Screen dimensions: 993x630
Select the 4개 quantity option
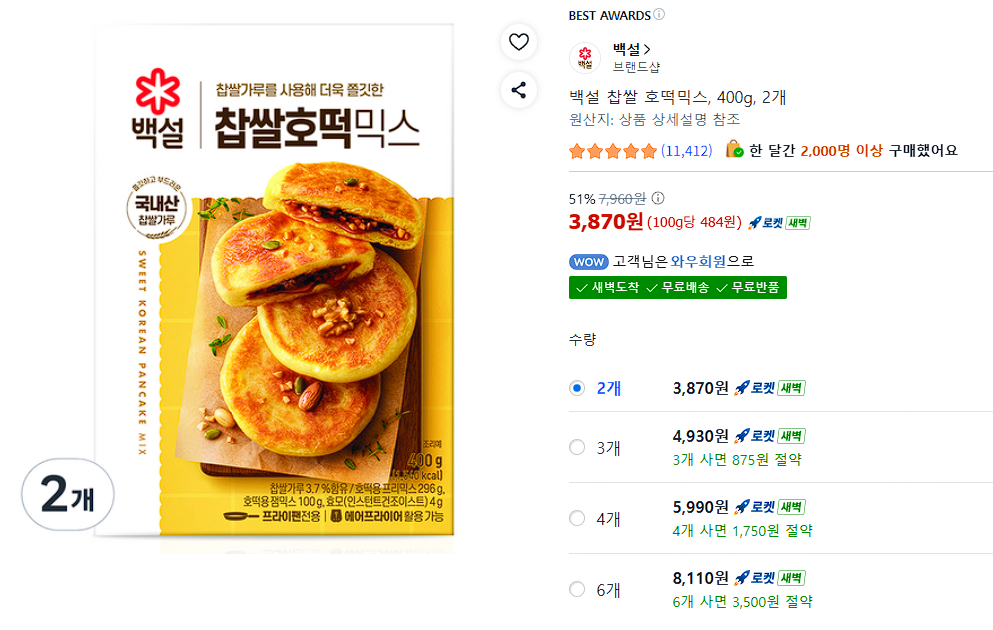pos(577,518)
